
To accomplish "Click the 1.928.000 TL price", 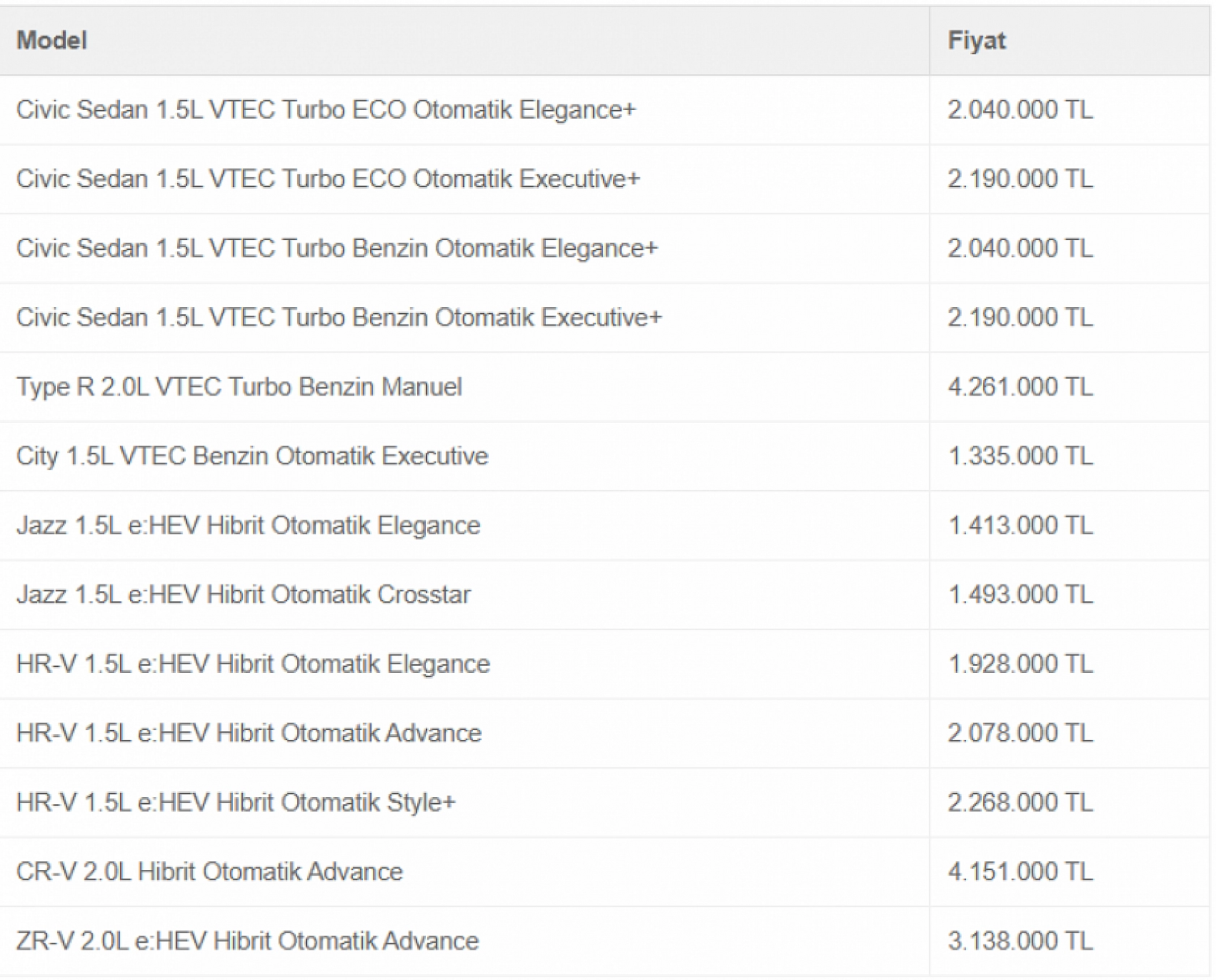I will [x=1020, y=664].
